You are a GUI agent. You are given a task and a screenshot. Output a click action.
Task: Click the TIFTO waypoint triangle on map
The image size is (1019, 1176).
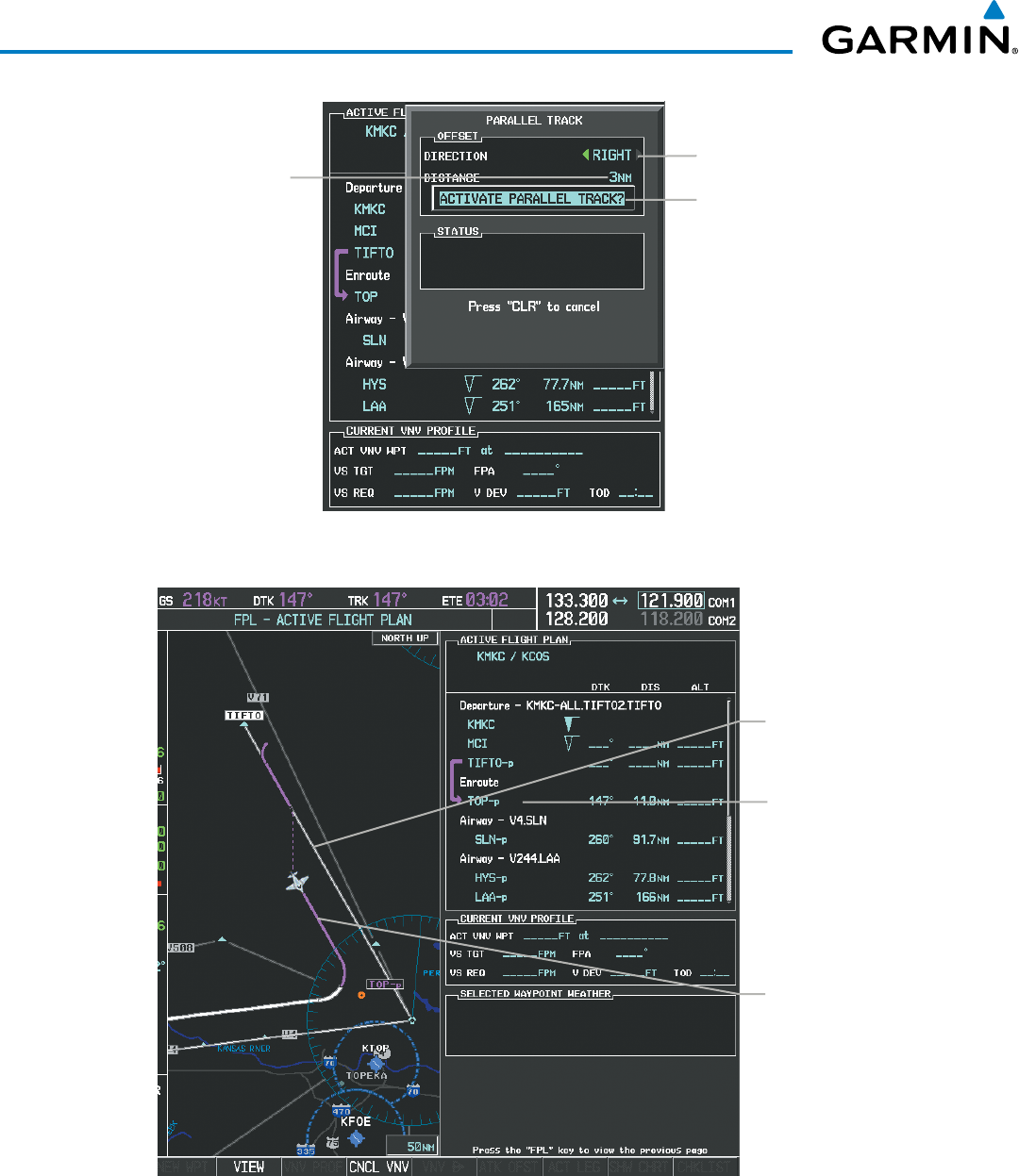pos(244,724)
